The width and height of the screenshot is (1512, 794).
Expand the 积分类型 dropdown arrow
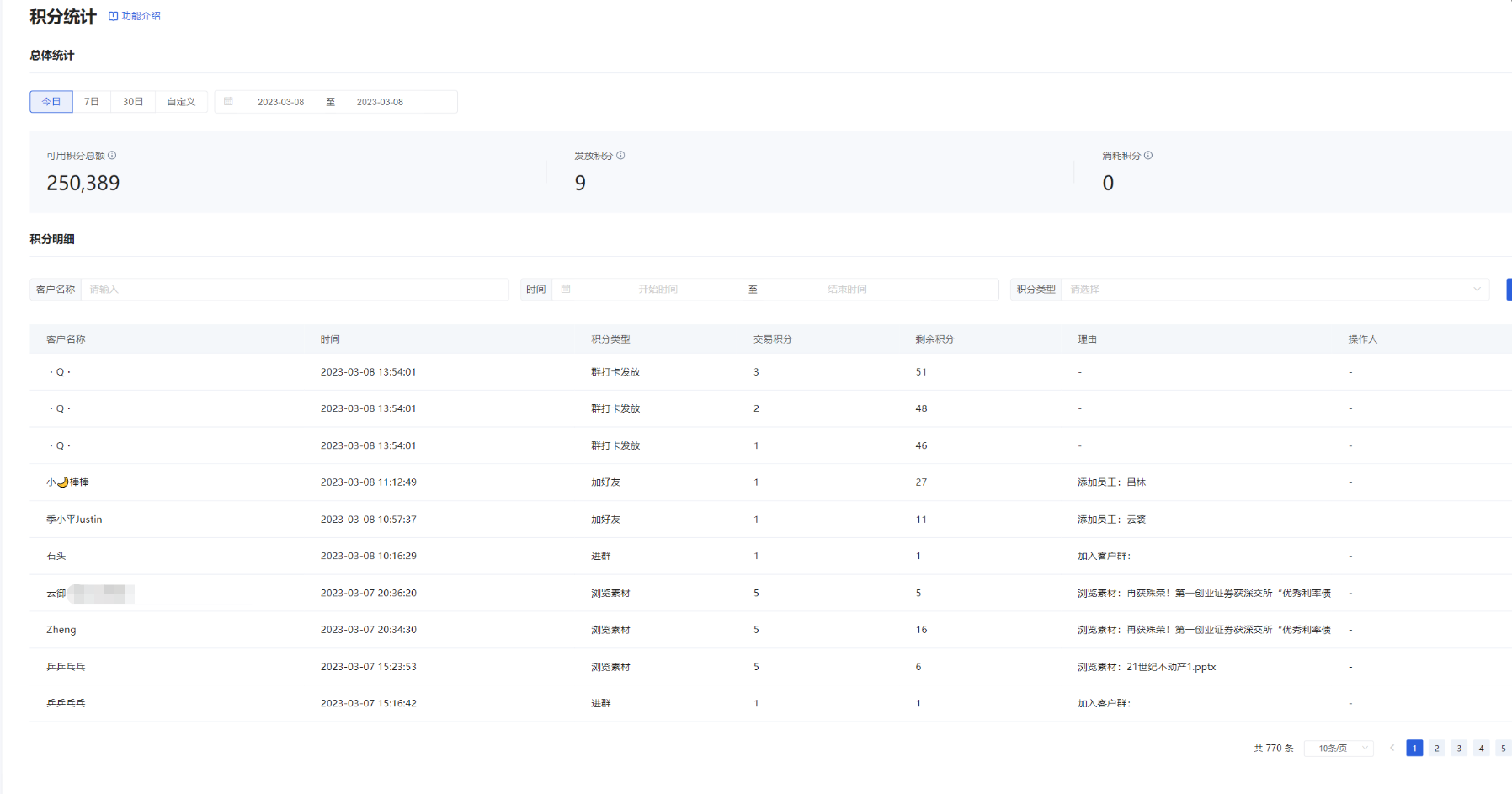click(1477, 290)
